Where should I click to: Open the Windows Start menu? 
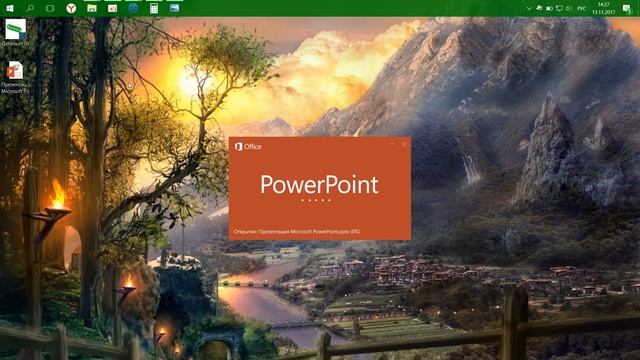tap(10, 8)
